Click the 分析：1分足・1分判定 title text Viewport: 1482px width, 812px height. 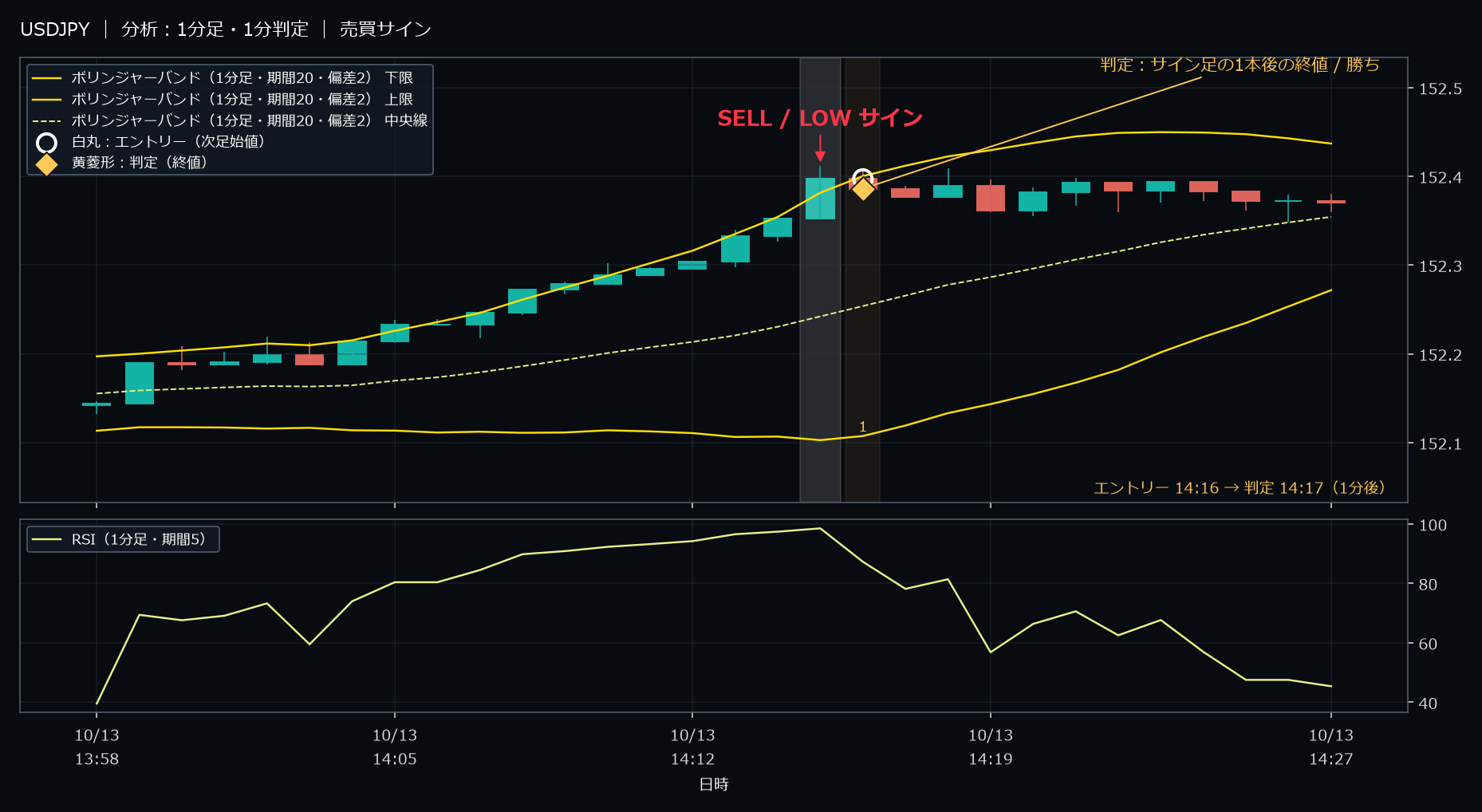coord(215,30)
